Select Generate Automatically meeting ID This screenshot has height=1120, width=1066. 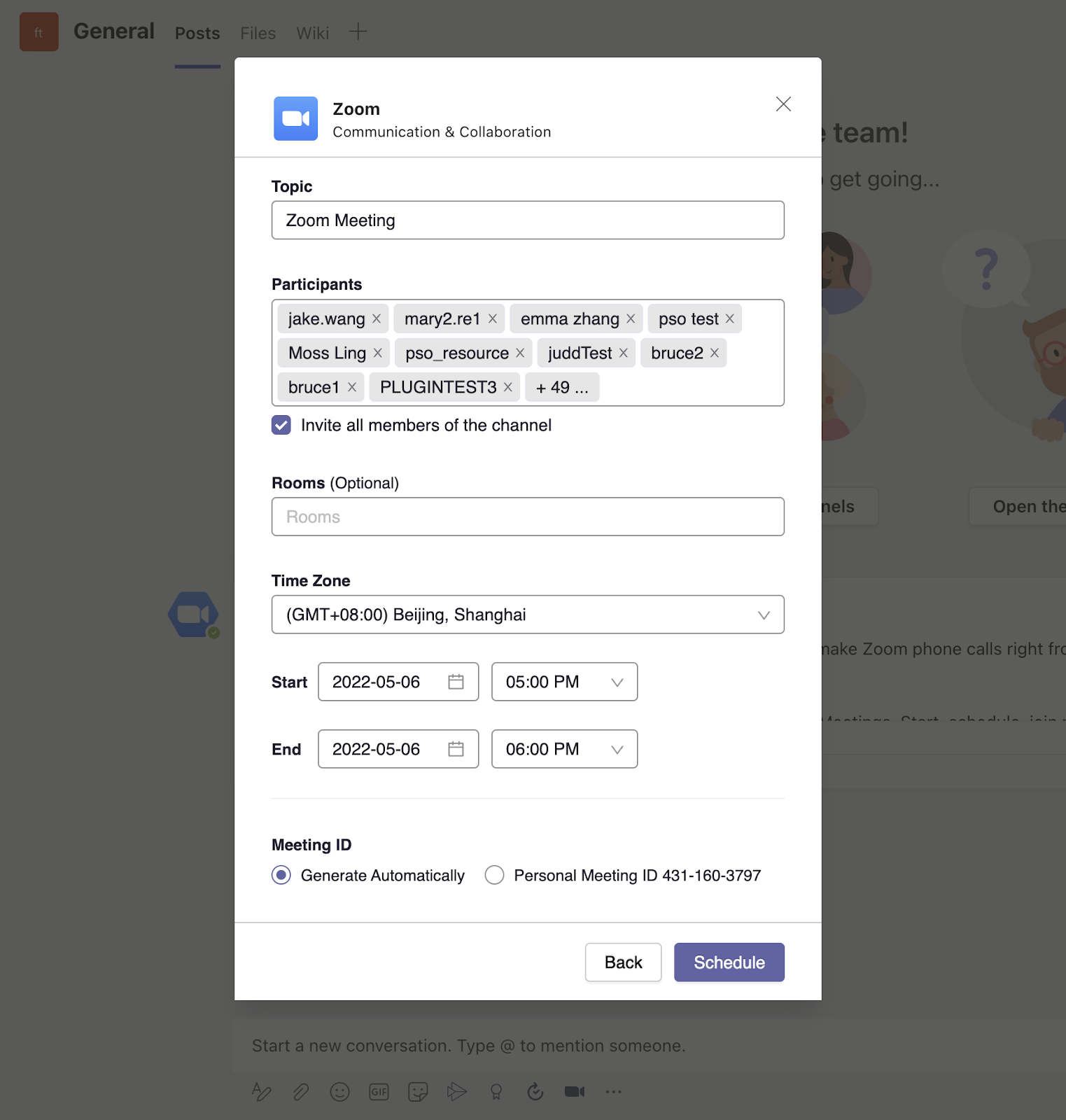pyautogui.click(x=281, y=875)
